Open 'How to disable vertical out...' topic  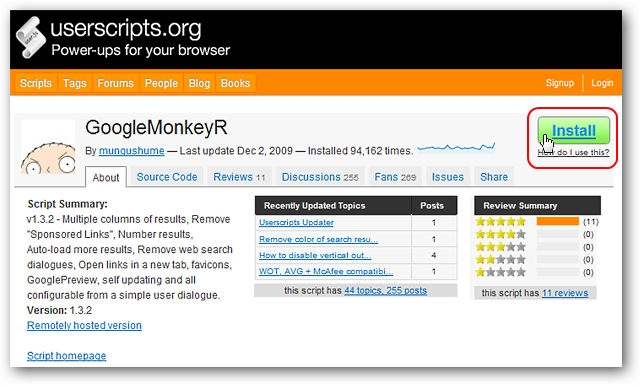(315, 255)
